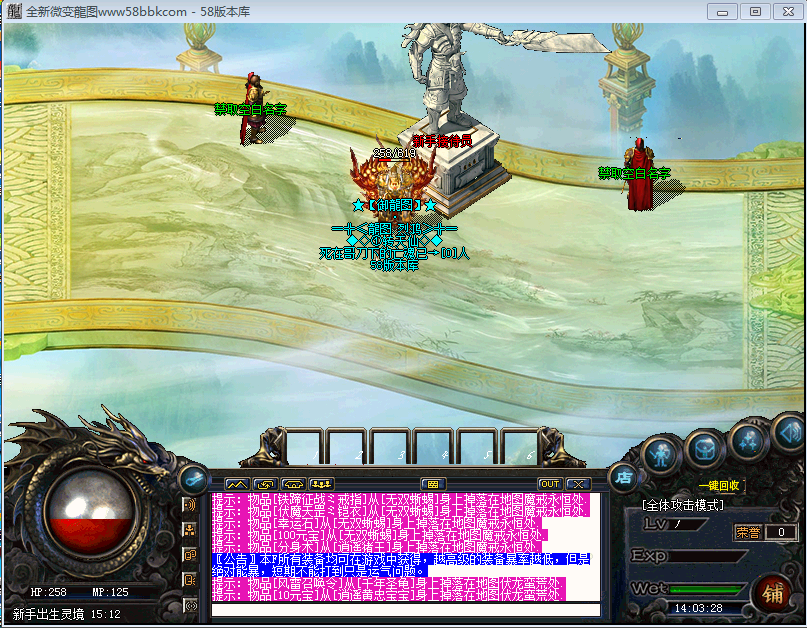Click the keyboard icon above the chat log

click(433, 484)
